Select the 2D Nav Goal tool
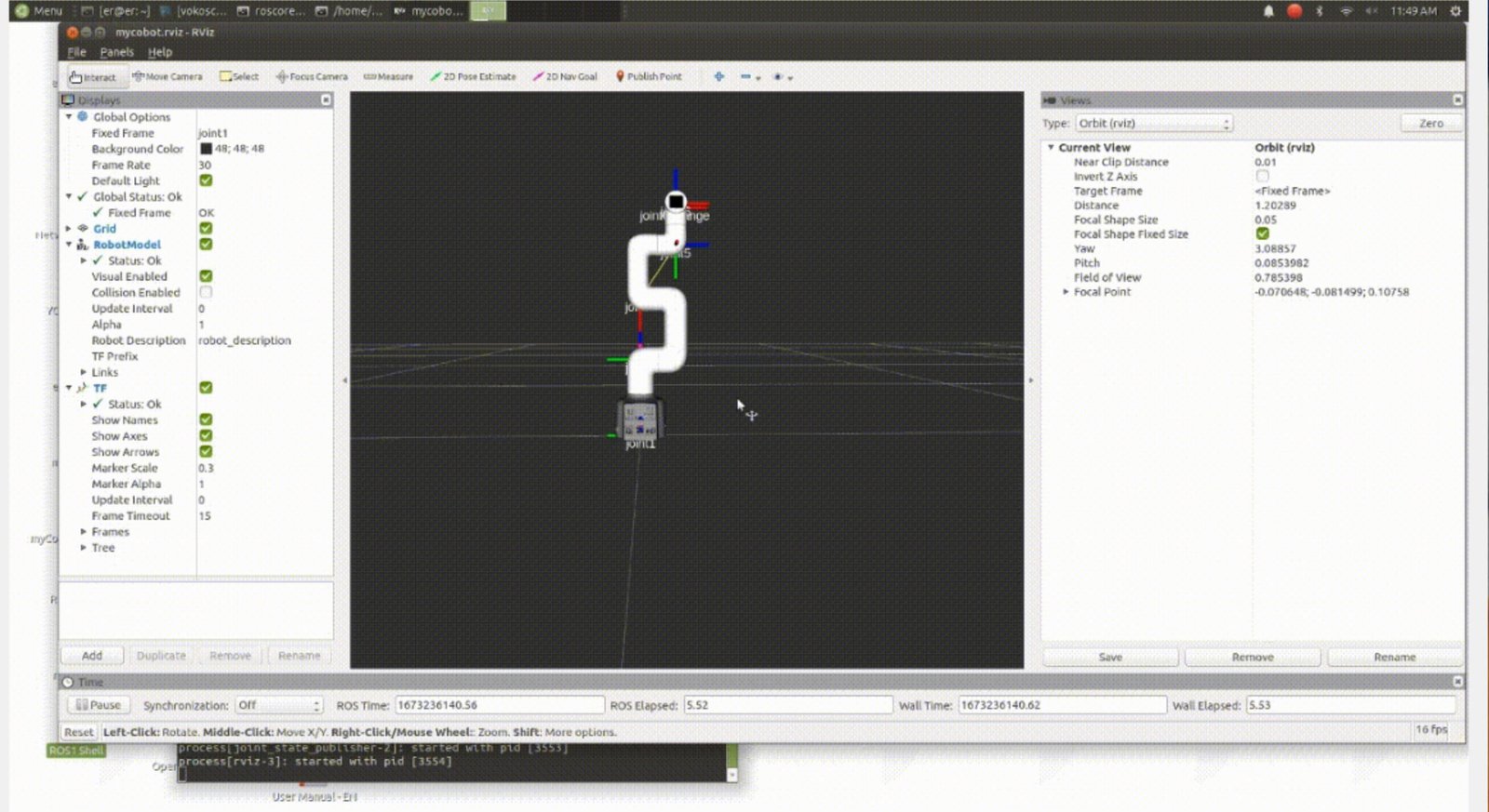Image resolution: width=1489 pixels, height=812 pixels. [x=565, y=76]
